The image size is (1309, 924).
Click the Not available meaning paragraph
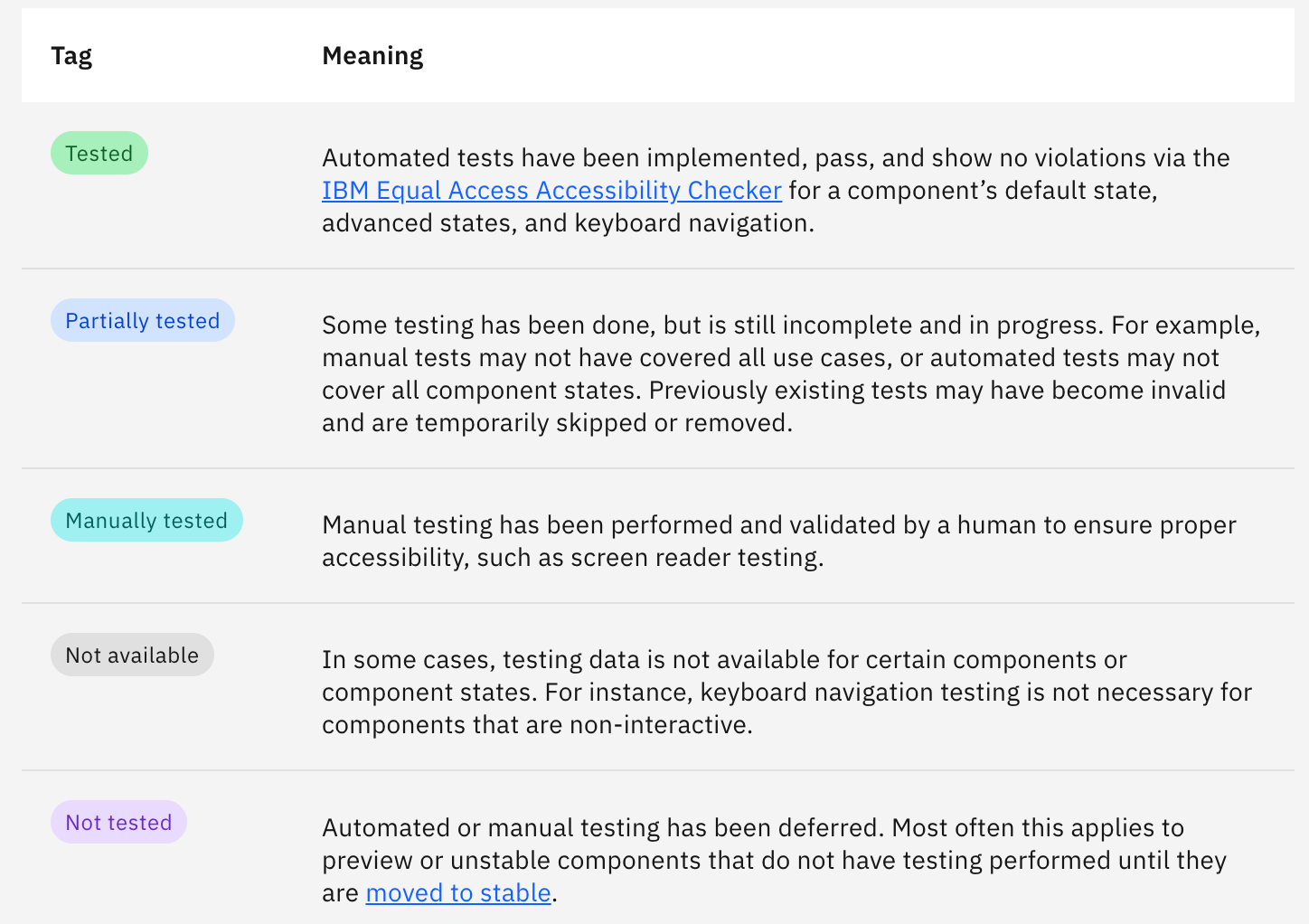click(786, 693)
